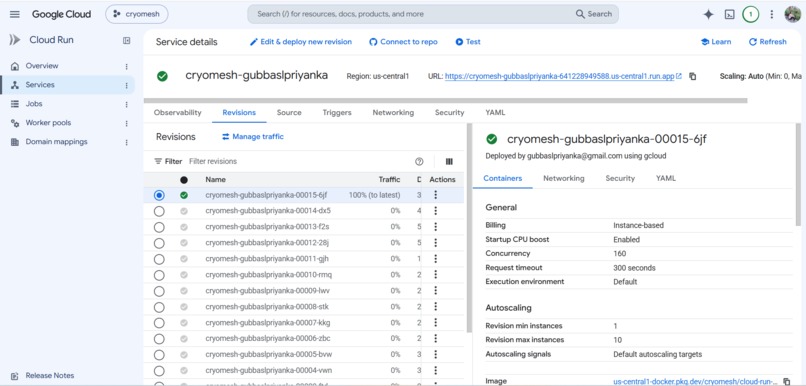
Task: Open actions menu for revision 00009-lwv
Action: pyautogui.click(x=435, y=290)
